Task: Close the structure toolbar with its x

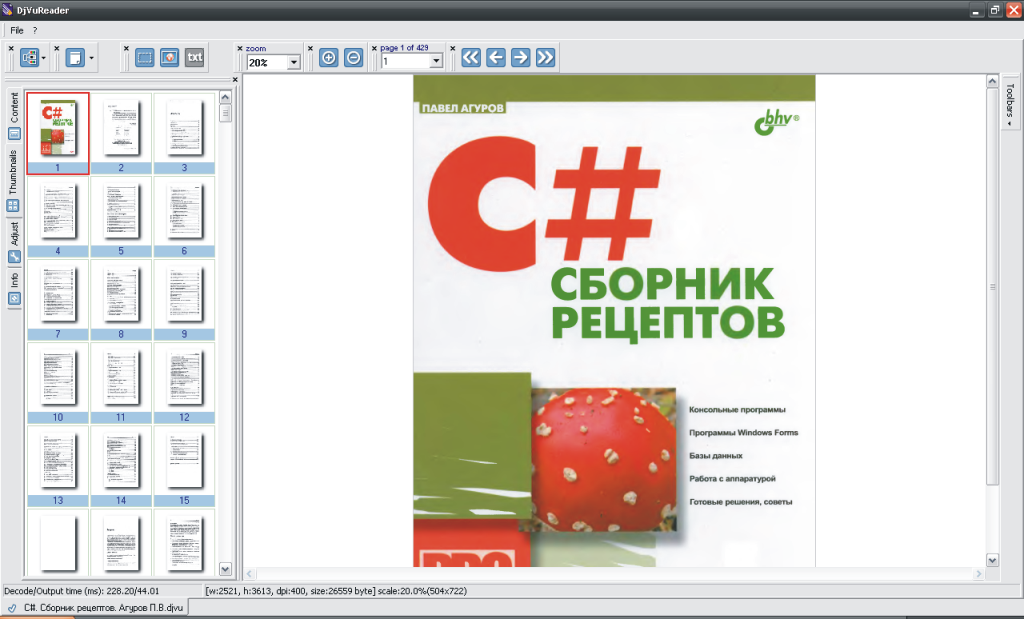Action: coord(11,48)
